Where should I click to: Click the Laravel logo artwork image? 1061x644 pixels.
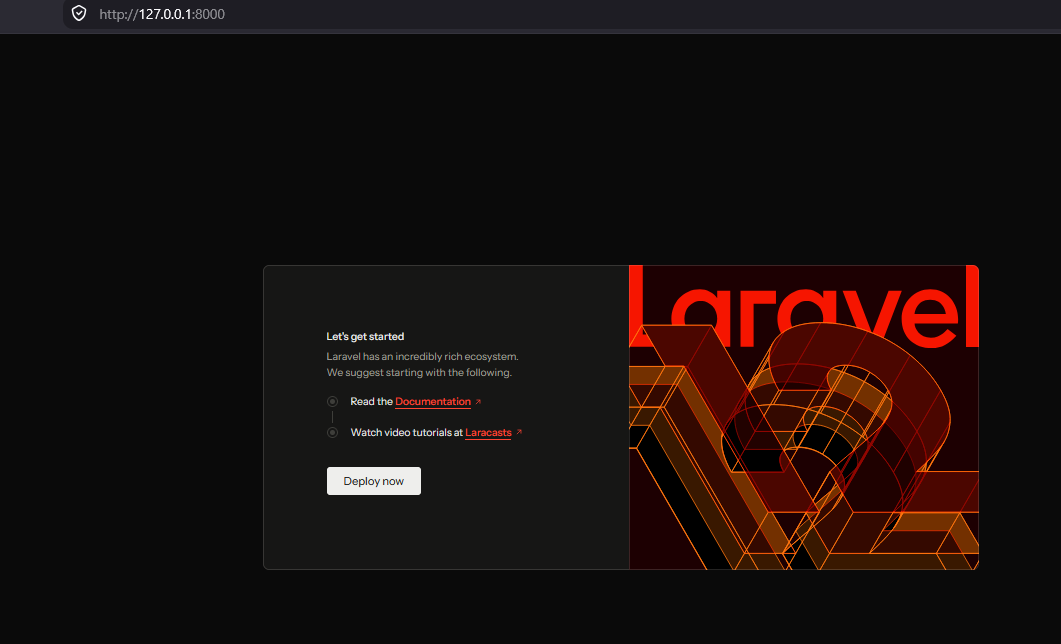(804, 417)
